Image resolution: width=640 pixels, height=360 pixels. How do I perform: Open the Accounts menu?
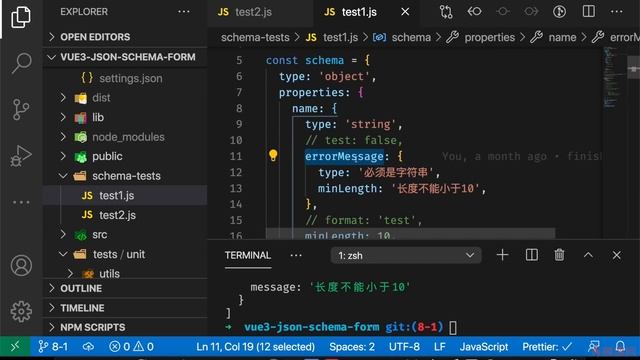pyautogui.click(x=21, y=266)
